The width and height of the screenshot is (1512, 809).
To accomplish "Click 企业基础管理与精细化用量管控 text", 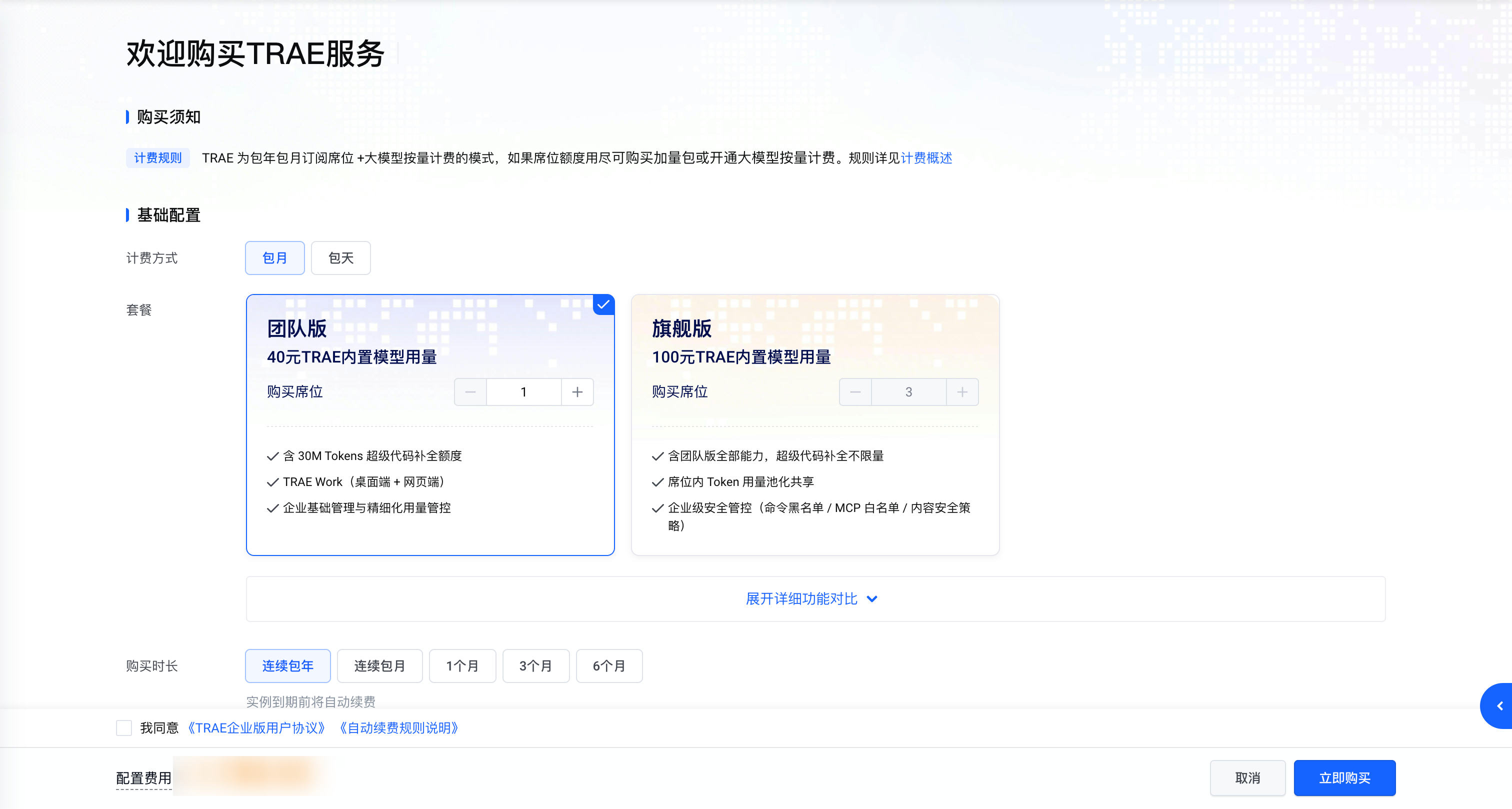I will pos(367,508).
